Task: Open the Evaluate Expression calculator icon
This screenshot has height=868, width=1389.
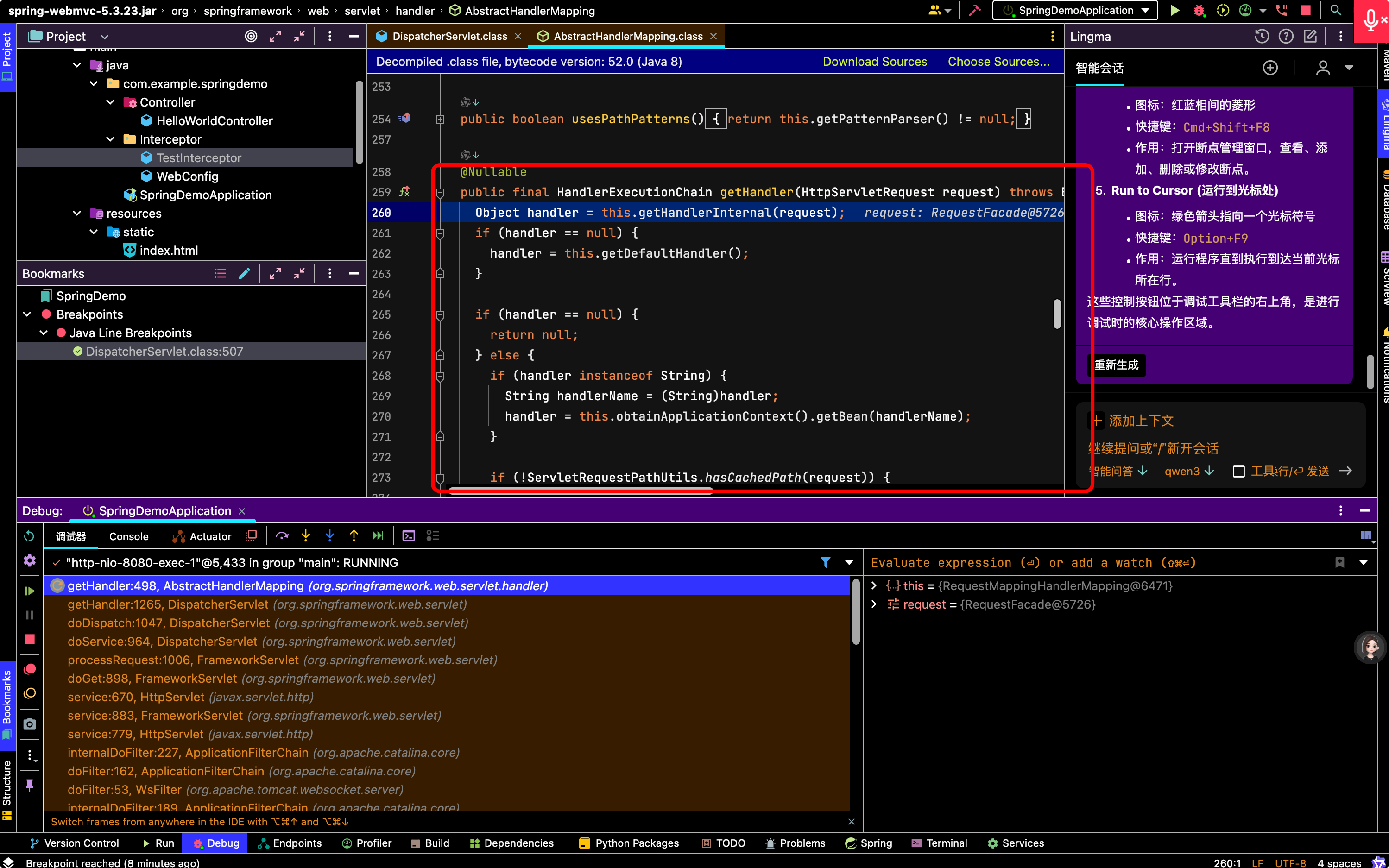Action: coord(408,535)
